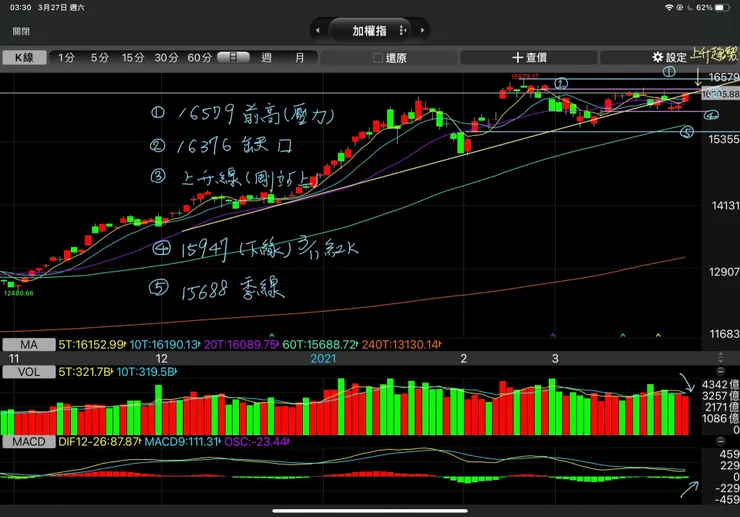Toggle the 還原 checkbox

pyautogui.click(x=378, y=58)
